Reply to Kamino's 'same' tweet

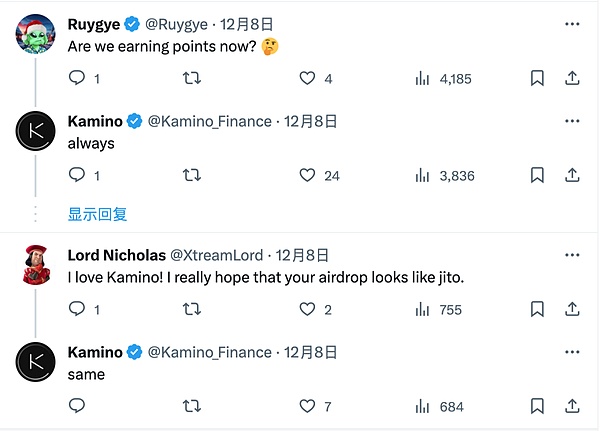[76, 406]
